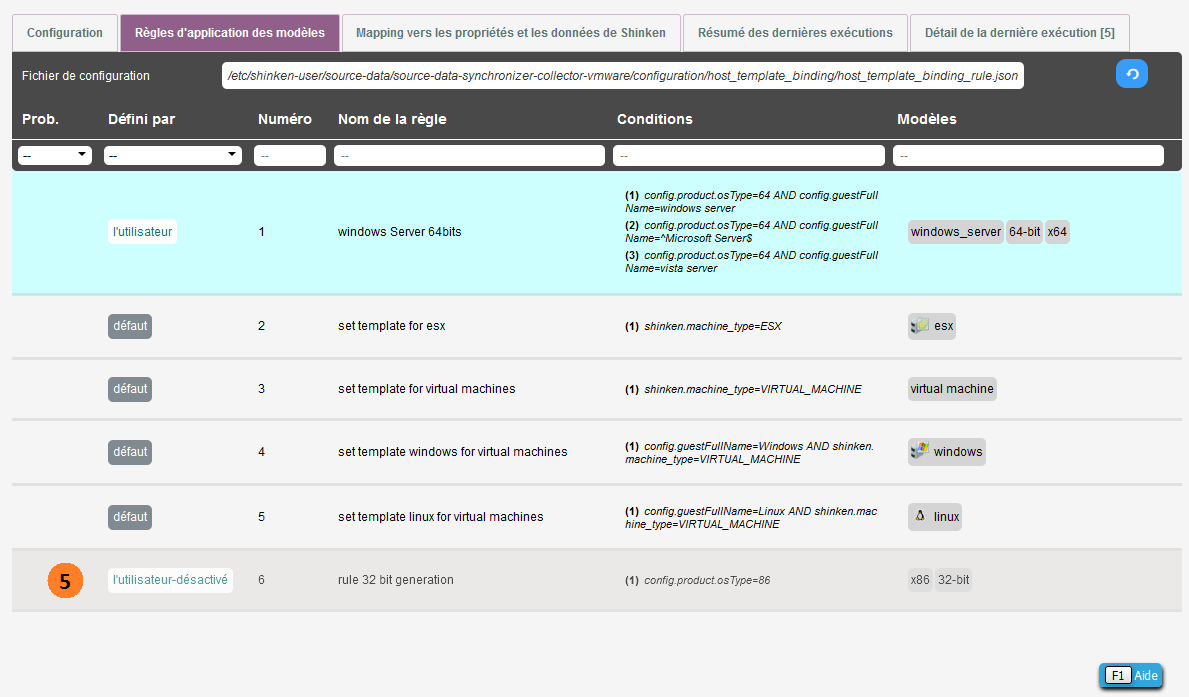Screen dimensions: 1189x697
Task: Open Mapping vers les propriétés Shinken tab
Action: coord(510,33)
